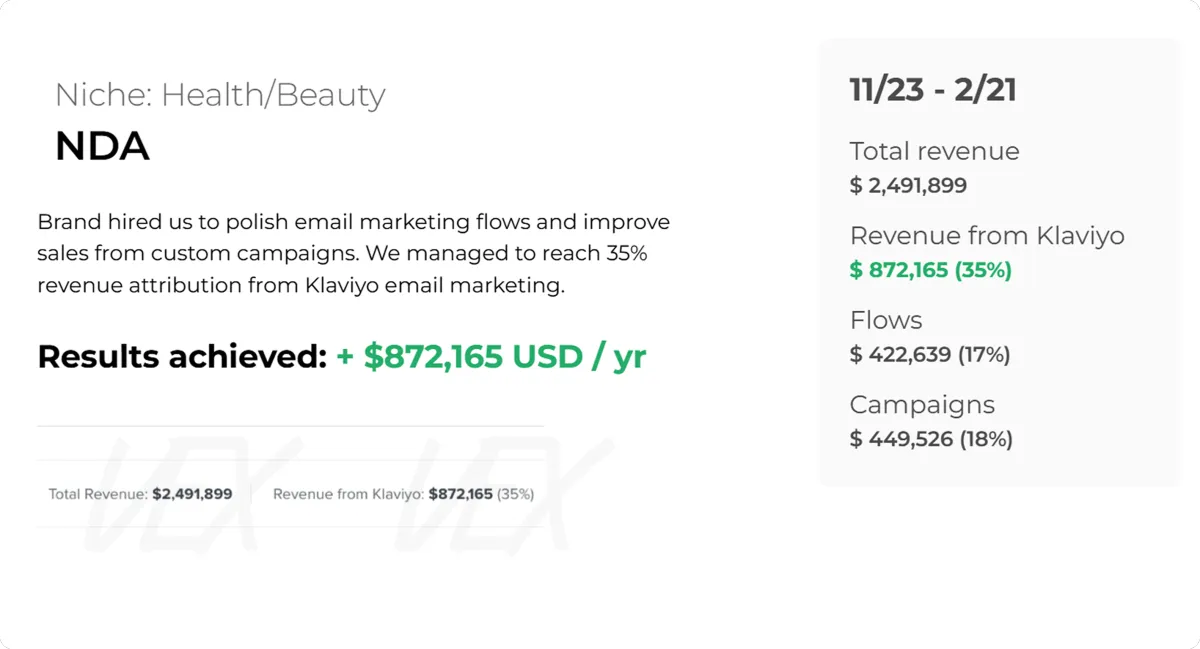Click the "Results achieved:" label
Screen dimensions: 1200x649
coord(182,356)
